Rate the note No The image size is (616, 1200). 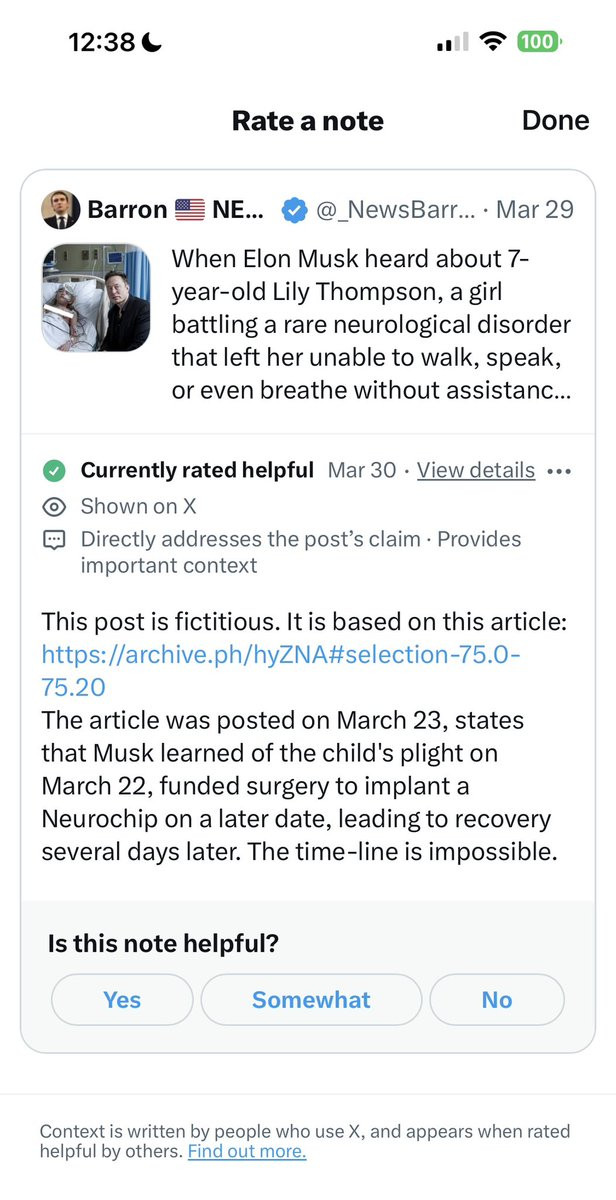pyautogui.click(x=496, y=1000)
